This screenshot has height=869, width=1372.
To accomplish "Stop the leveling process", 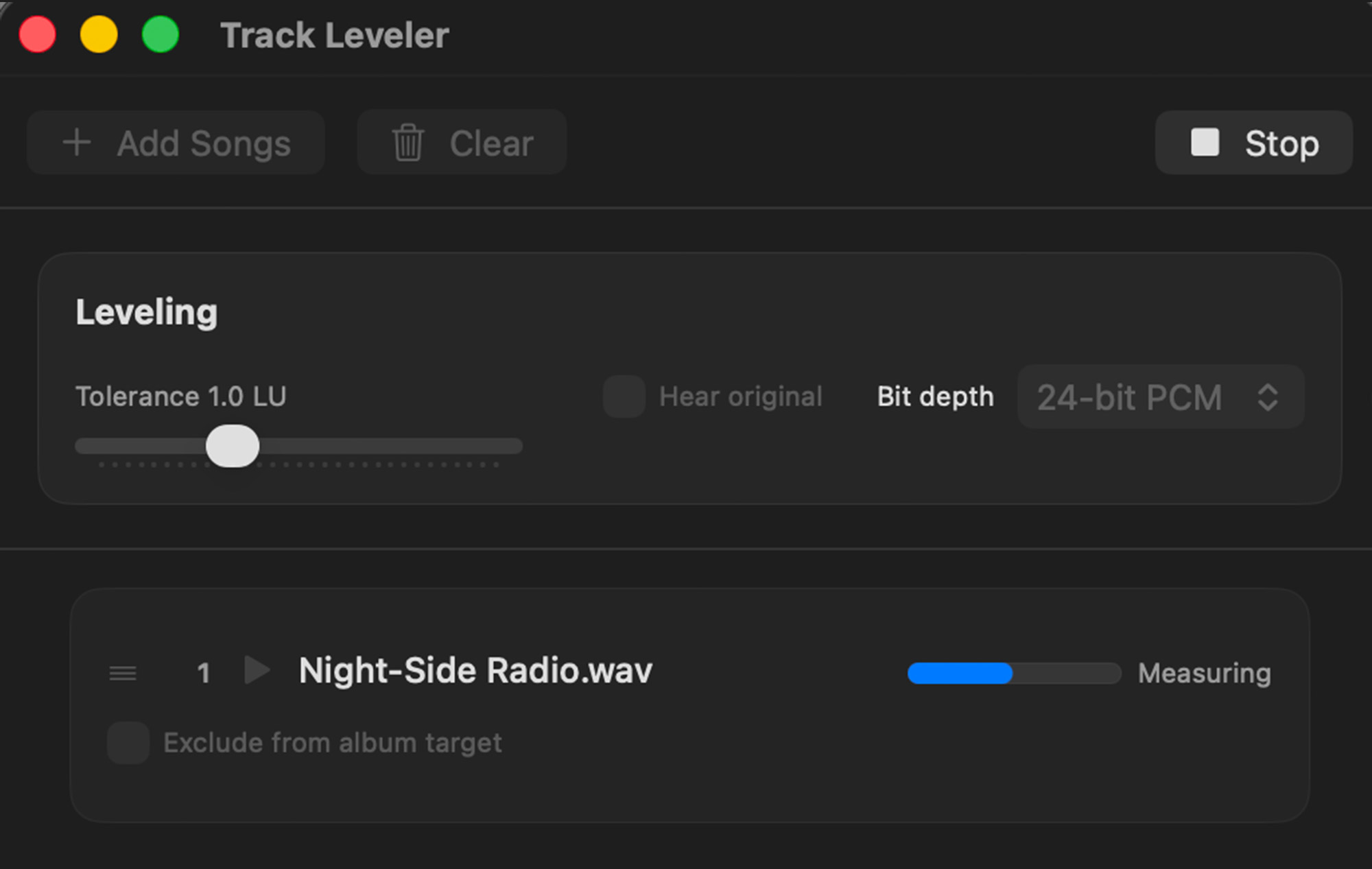I will (1253, 143).
